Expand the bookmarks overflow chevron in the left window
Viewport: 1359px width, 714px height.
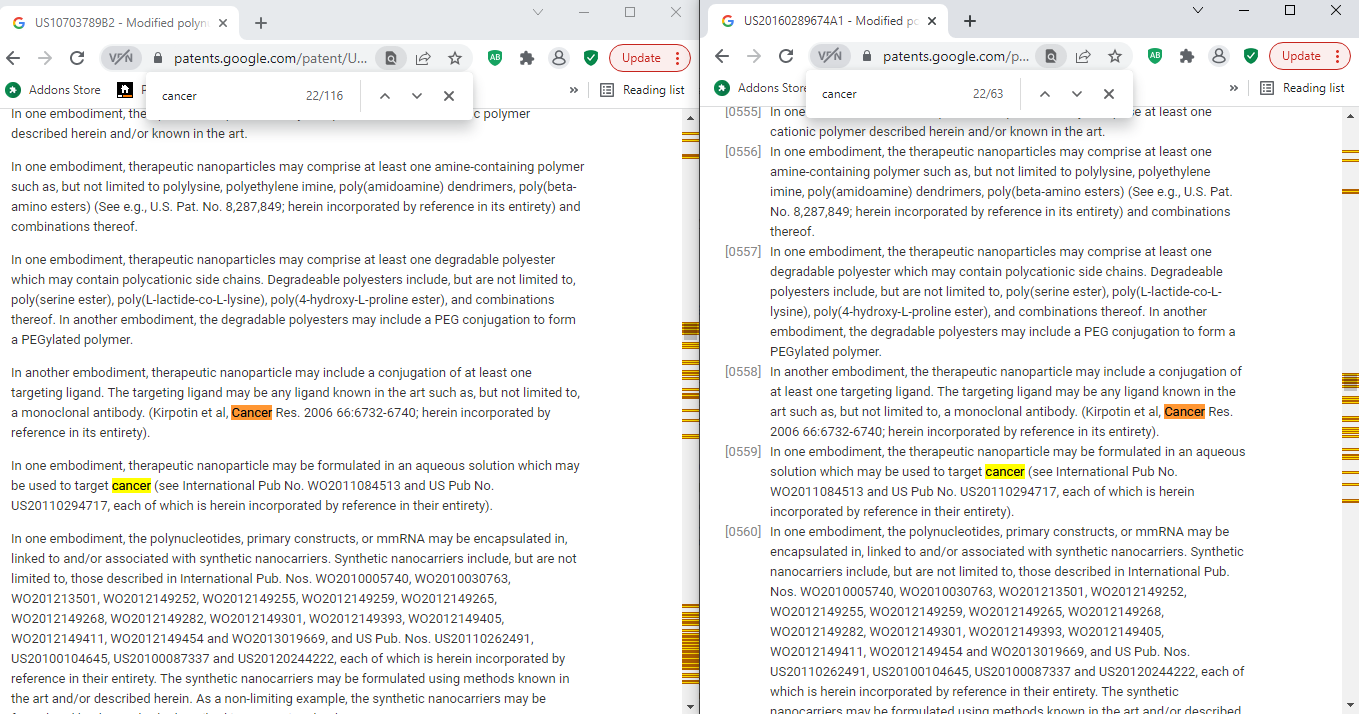574,90
